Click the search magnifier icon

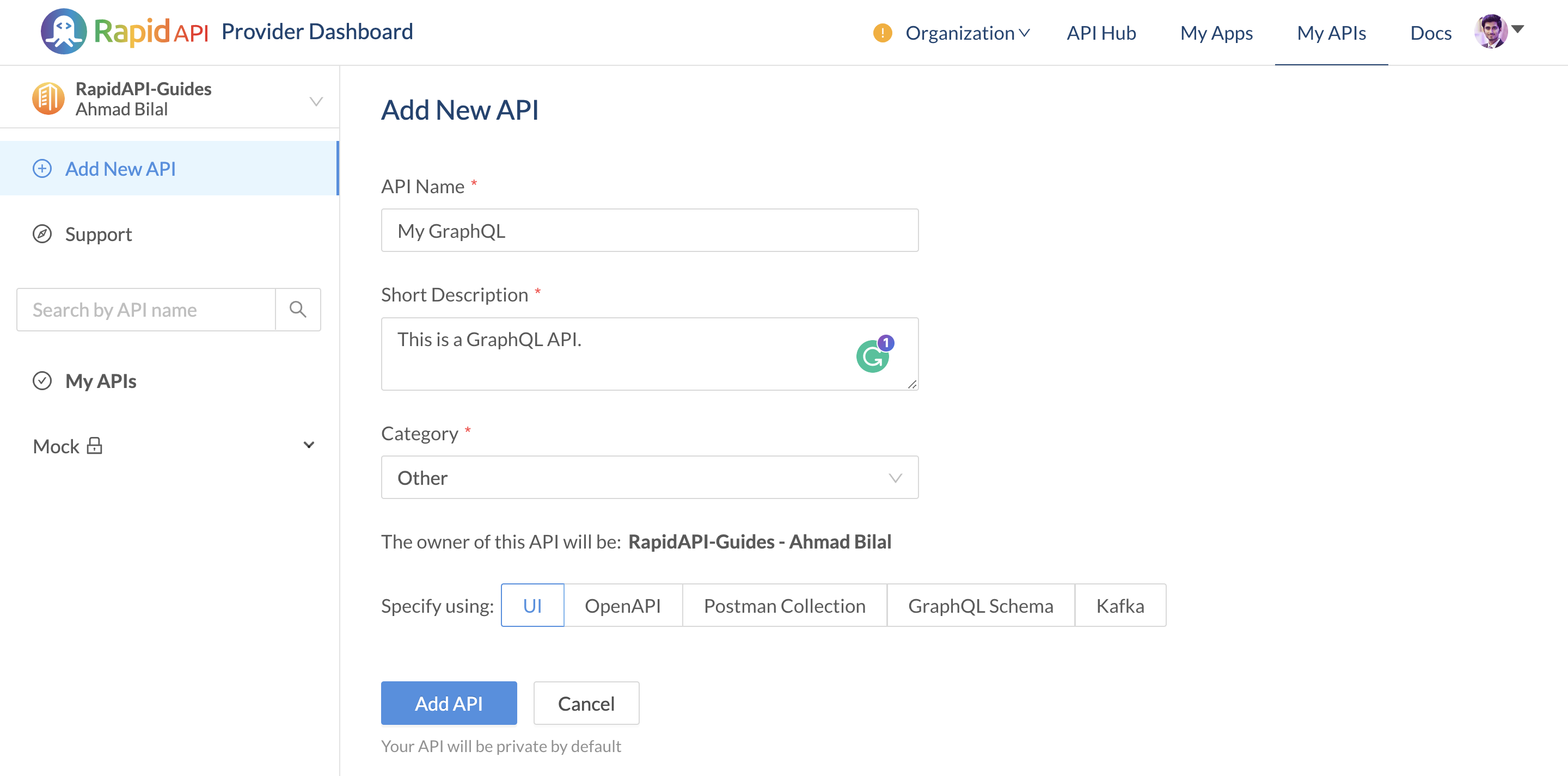coord(298,310)
